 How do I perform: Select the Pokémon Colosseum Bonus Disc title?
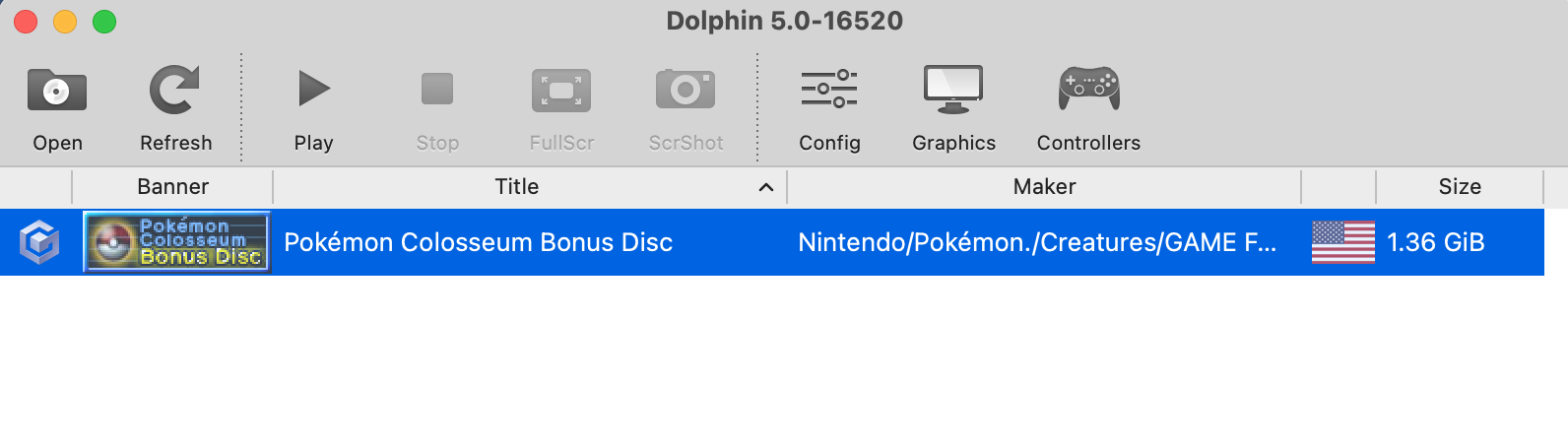(478, 242)
